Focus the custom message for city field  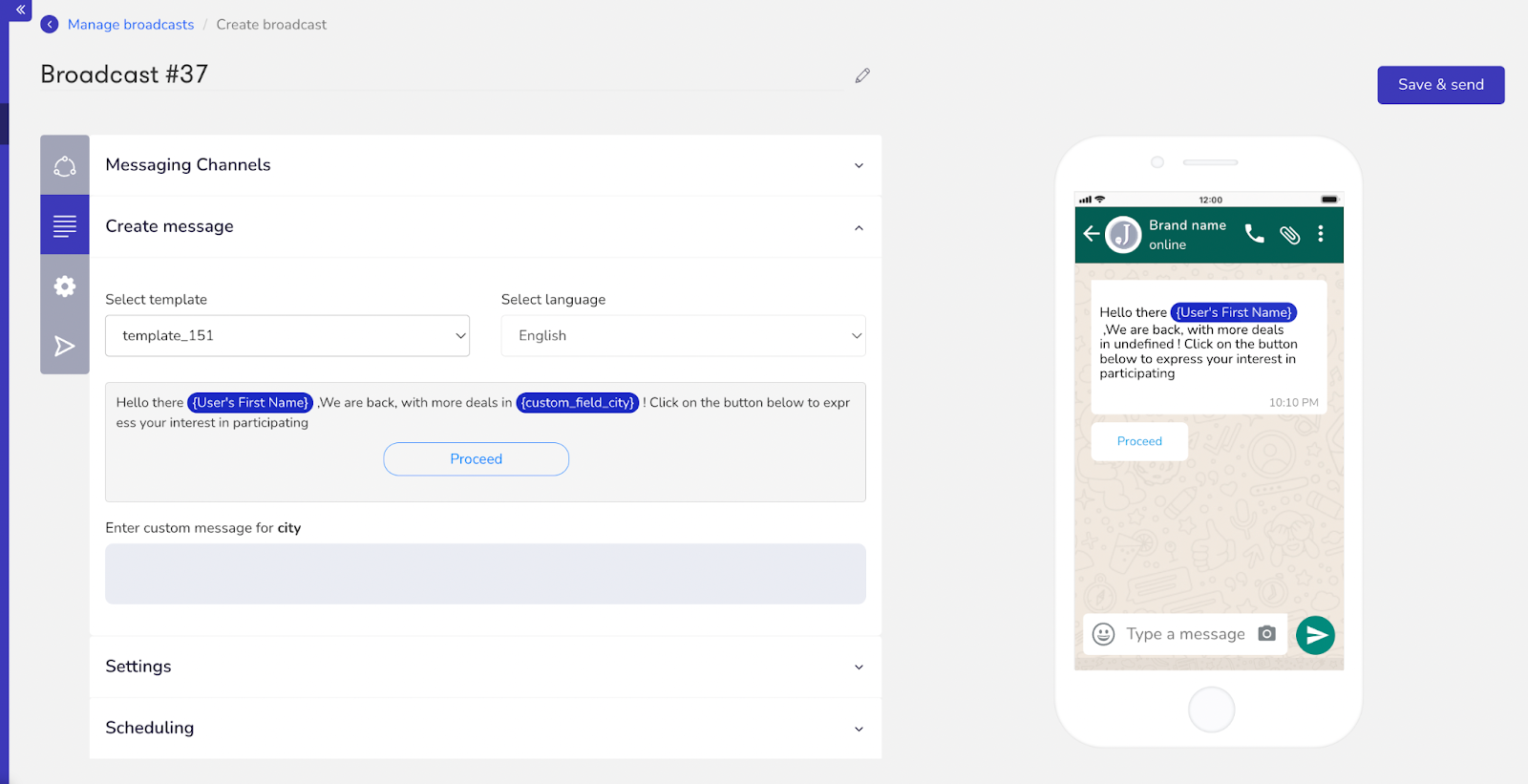[x=485, y=574]
